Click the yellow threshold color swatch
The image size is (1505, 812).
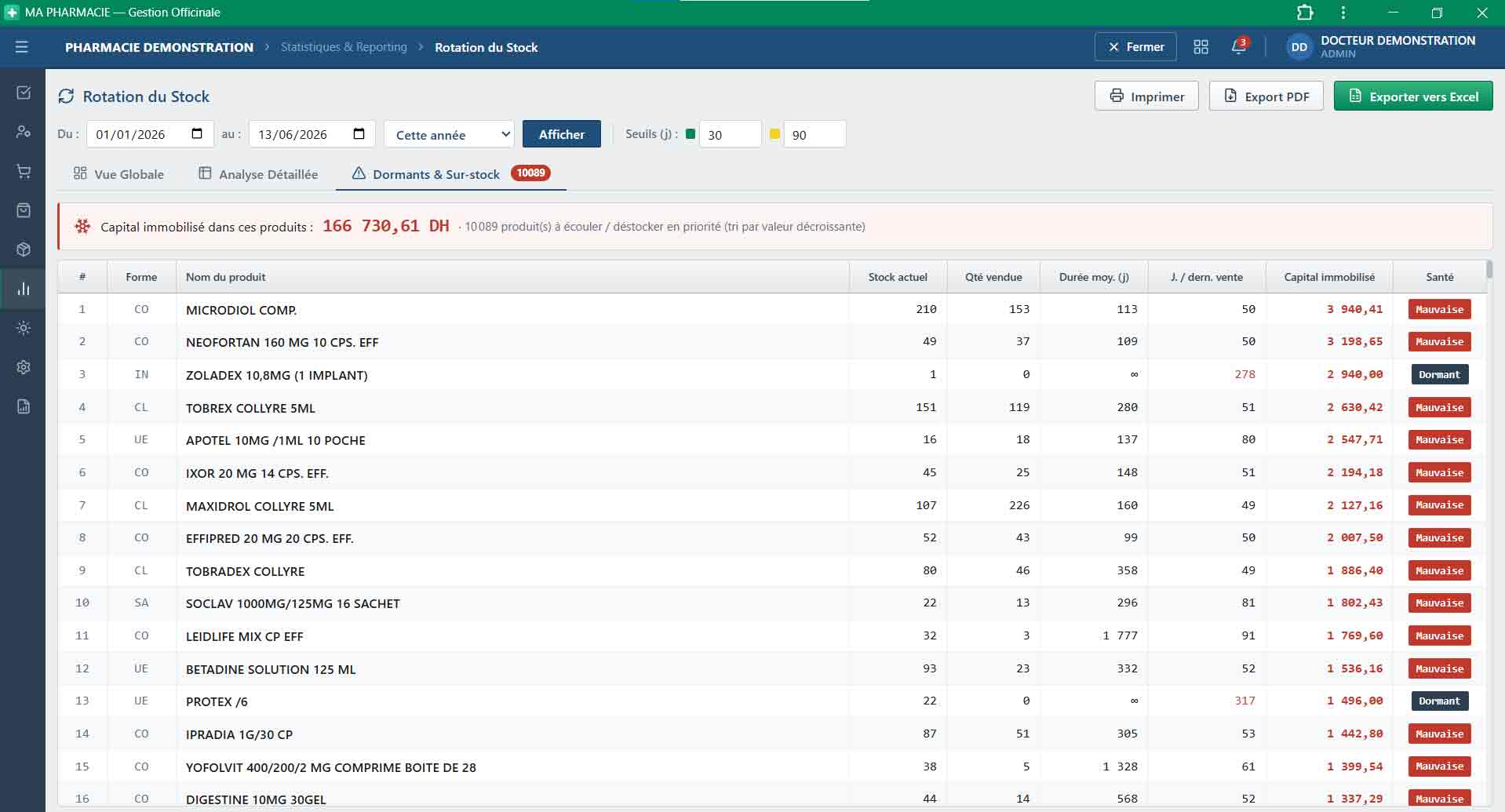click(x=775, y=133)
